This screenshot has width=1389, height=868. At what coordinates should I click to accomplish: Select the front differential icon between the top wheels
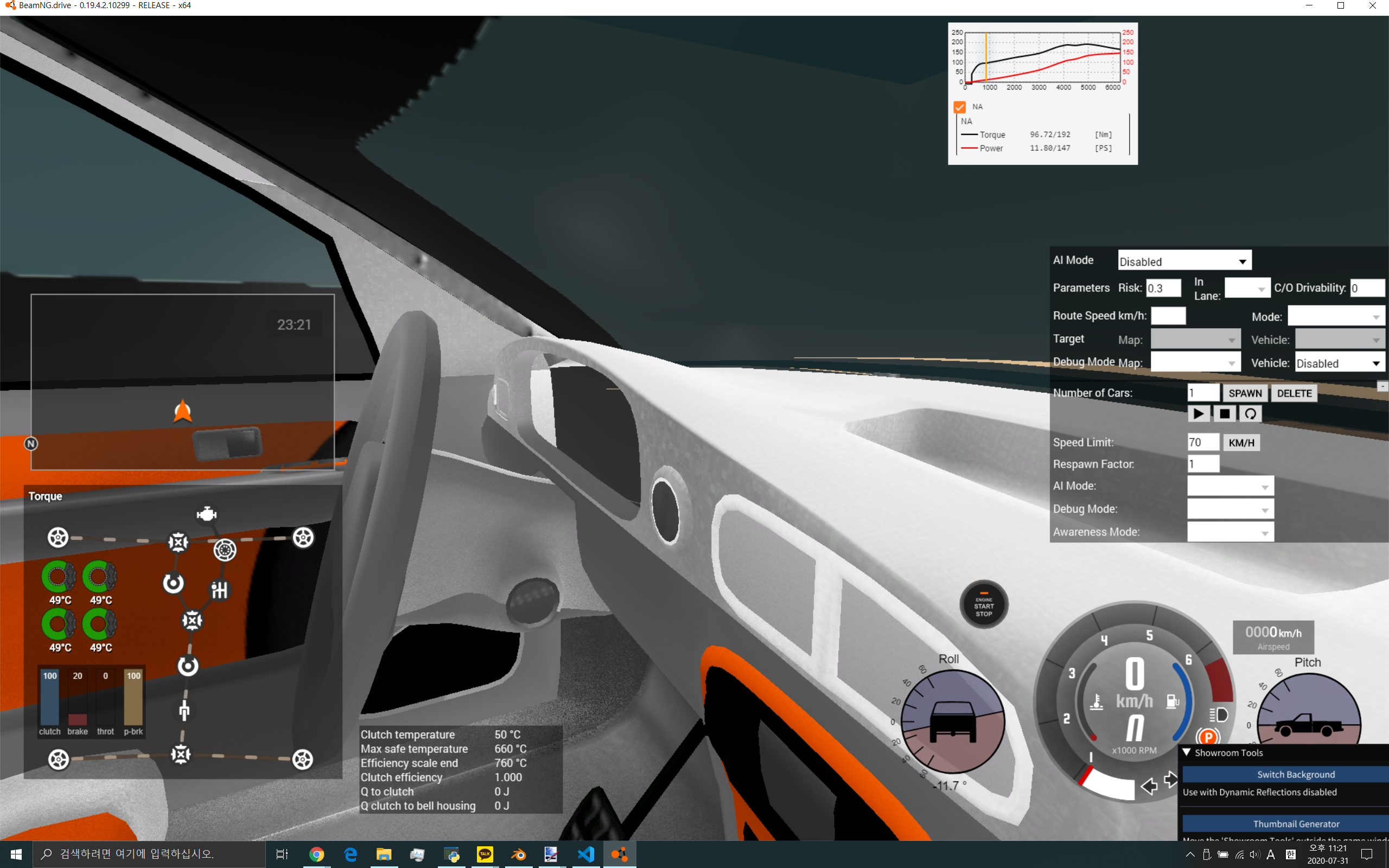point(178,542)
